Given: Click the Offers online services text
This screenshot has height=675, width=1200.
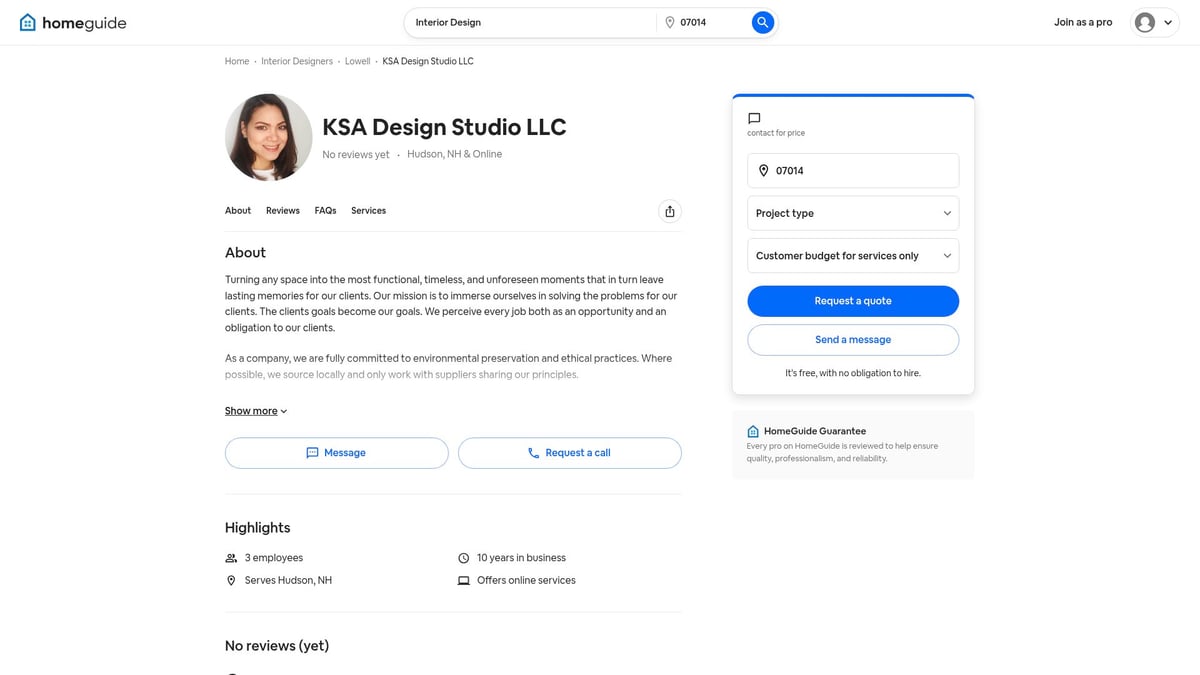Looking at the screenshot, I should [526, 580].
